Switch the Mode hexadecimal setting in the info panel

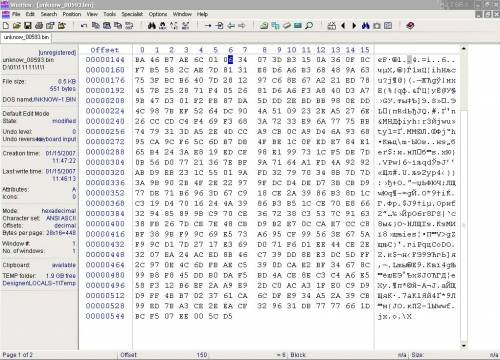[x=59, y=211]
